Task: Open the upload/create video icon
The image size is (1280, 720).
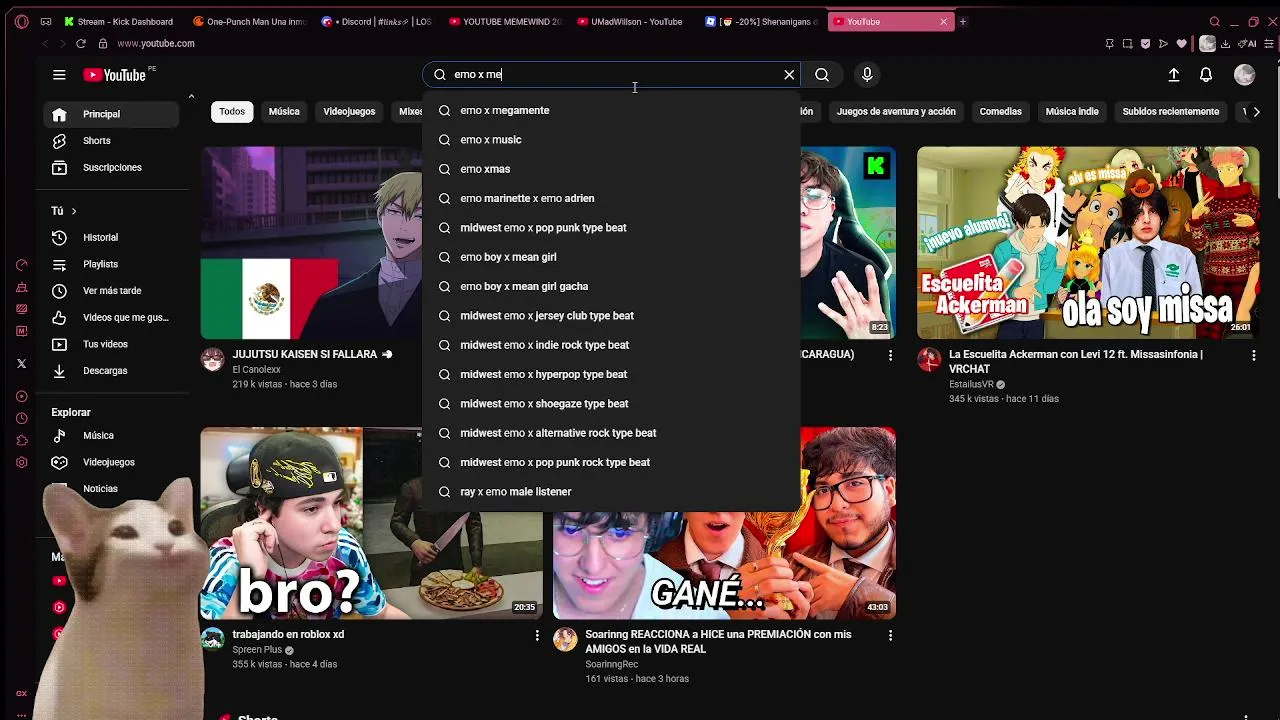Action: coord(1174,75)
